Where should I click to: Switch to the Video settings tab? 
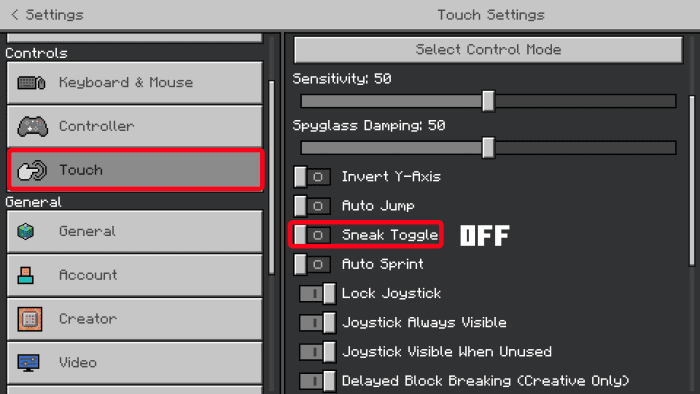click(135, 363)
